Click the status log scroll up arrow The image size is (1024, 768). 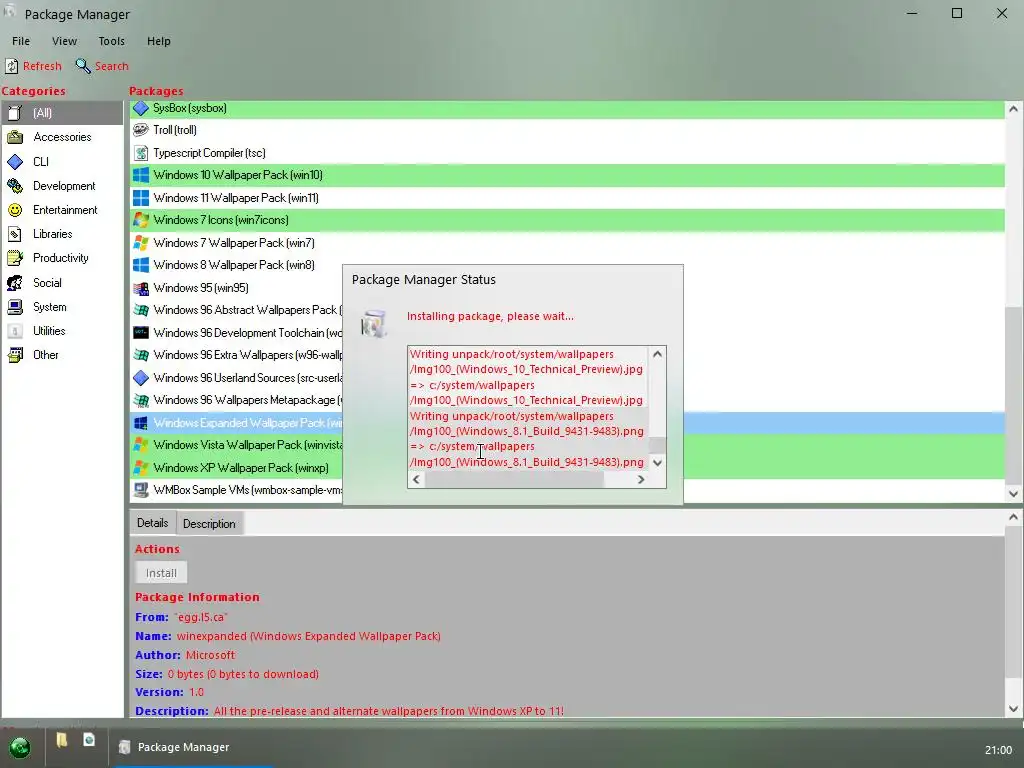click(658, 354)
